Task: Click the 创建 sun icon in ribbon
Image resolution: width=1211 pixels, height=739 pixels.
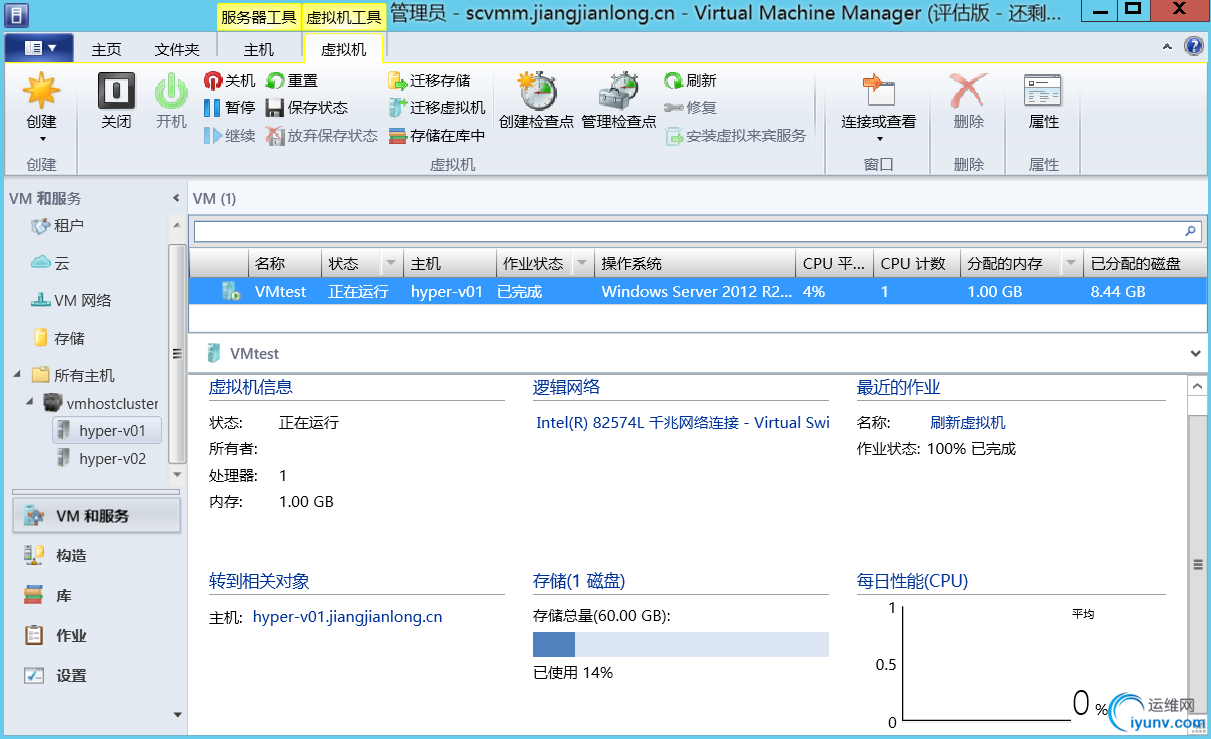Action: click(x=41, y=91)
